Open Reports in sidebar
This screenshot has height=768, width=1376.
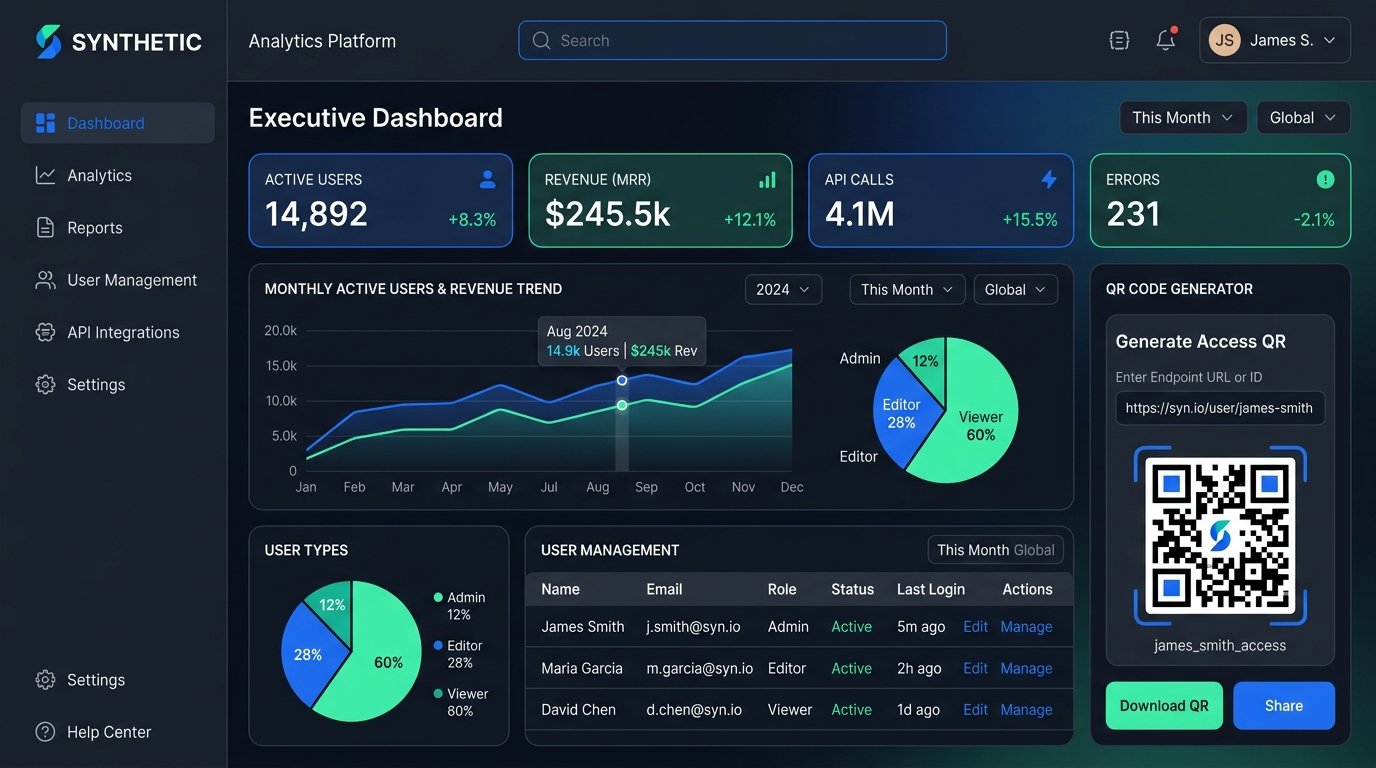117,228
